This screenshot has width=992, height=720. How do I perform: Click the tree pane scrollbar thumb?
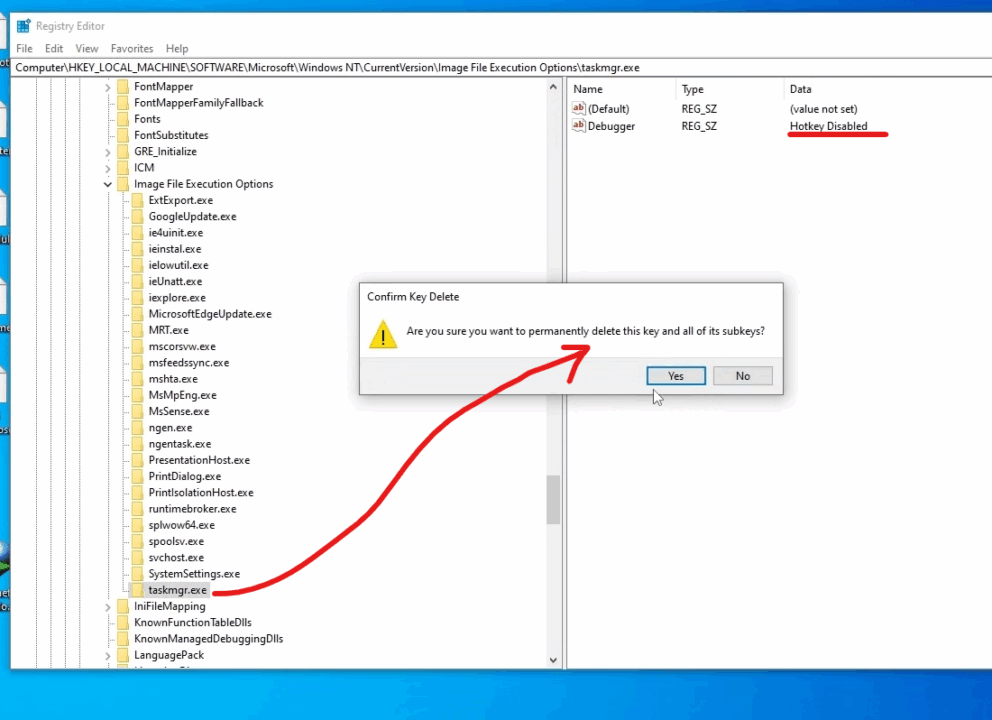point(553,499)
